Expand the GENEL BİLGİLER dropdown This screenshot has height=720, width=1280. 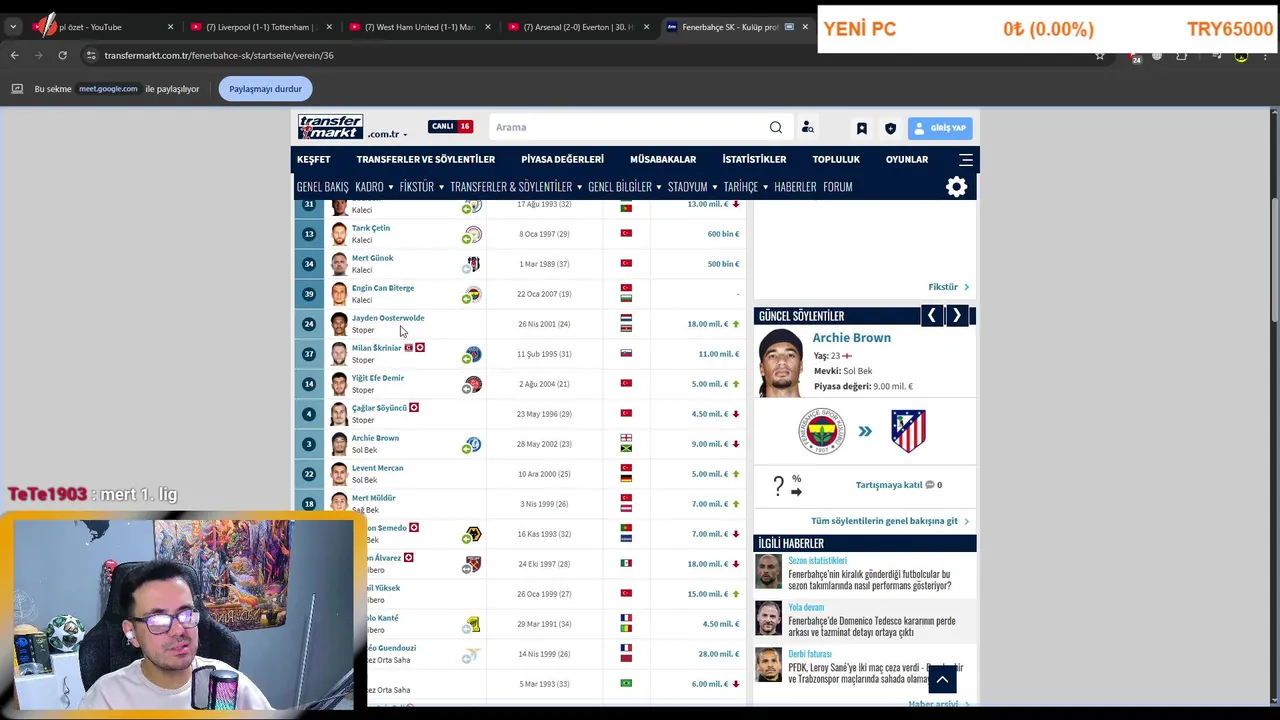pos(625,187)
